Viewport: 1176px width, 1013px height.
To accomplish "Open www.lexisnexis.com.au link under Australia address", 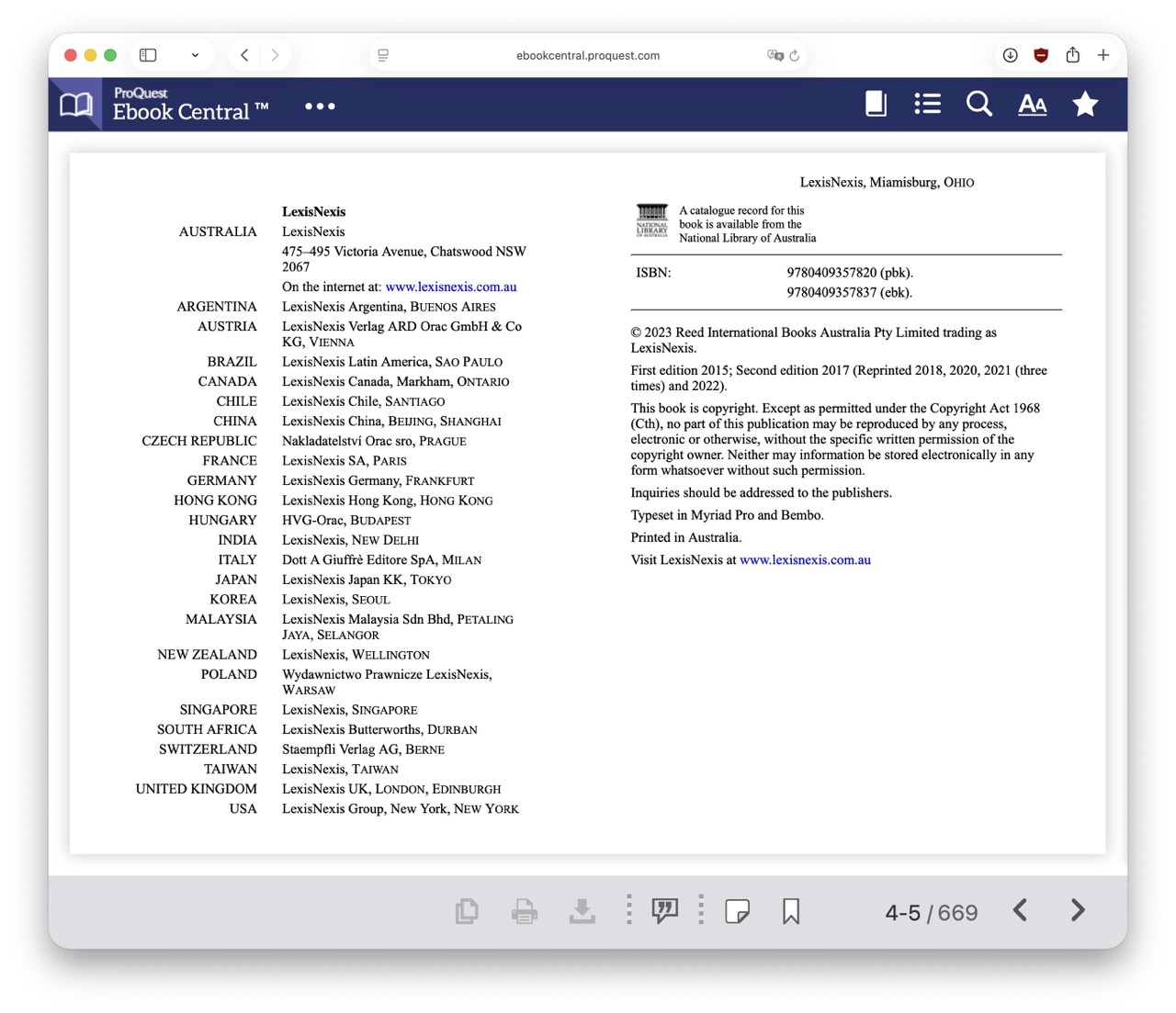I will [x=450, y=287].
